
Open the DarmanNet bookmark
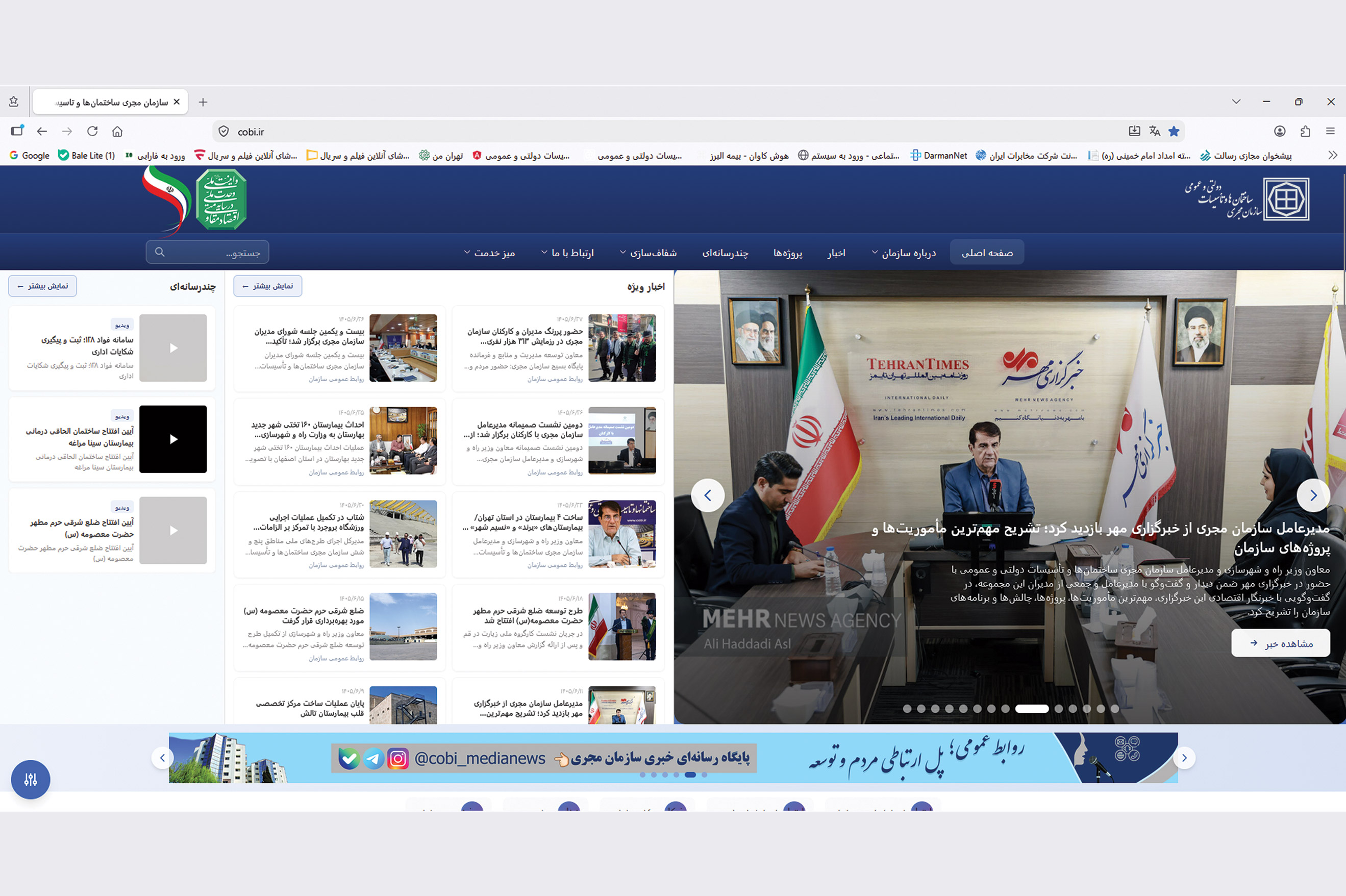pyautogui.click(x=939, y=156)
